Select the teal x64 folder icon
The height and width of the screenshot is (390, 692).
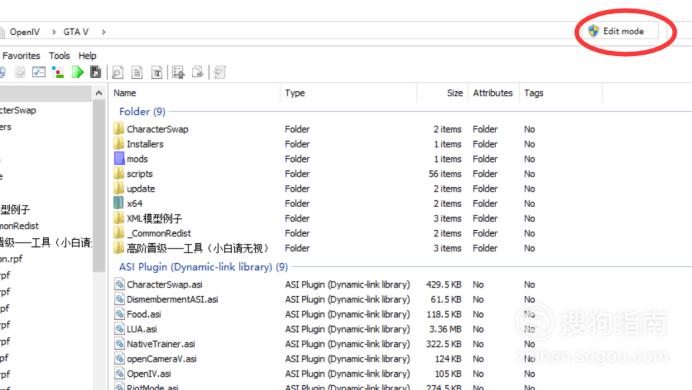pyautogui.click(x=119, y=203)
